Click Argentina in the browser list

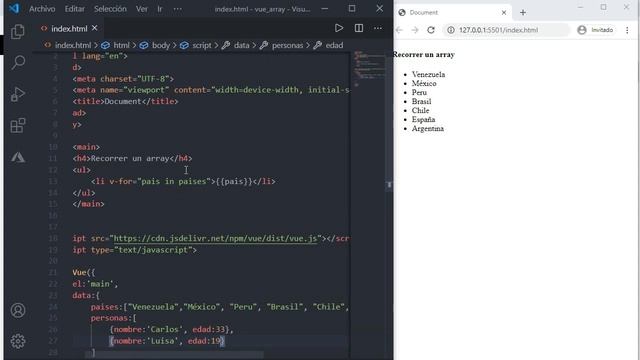tap(428, 128)
